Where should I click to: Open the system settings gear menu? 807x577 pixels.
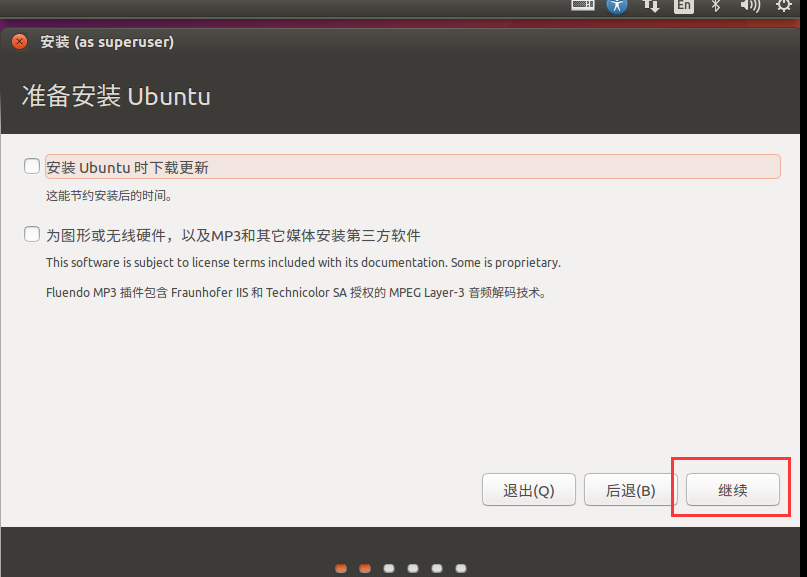click(x=784, y=6)
